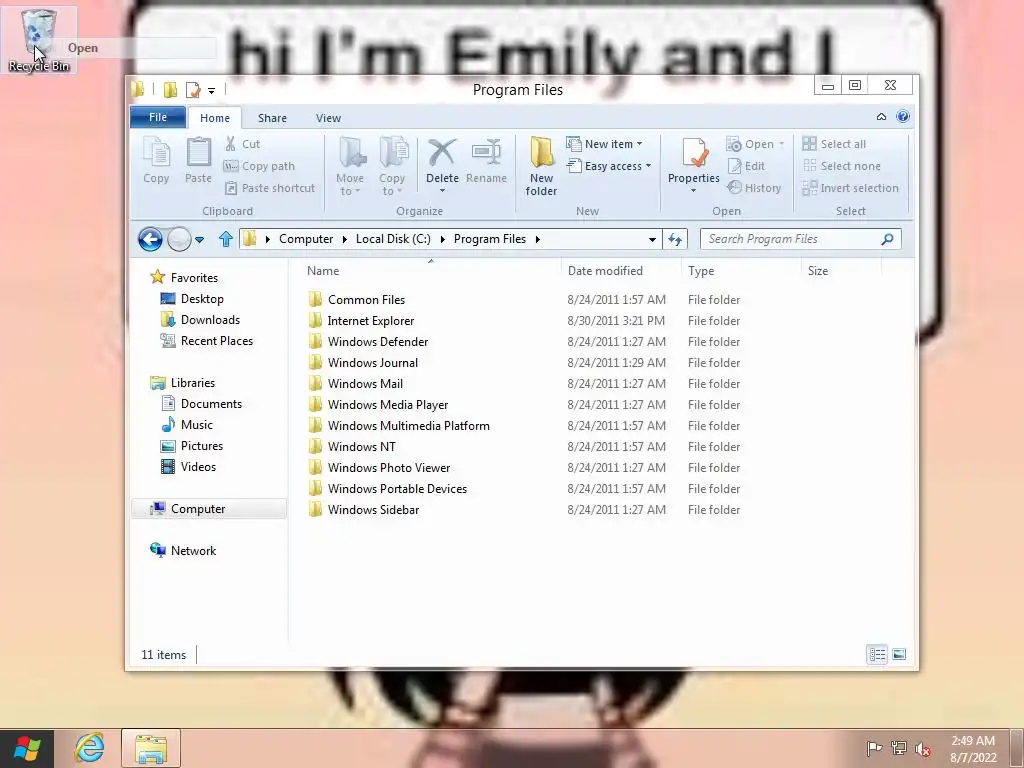Screen dimensions: 1024x768
Task: Open the Move to menu
Action: click(x=350, y=167)
